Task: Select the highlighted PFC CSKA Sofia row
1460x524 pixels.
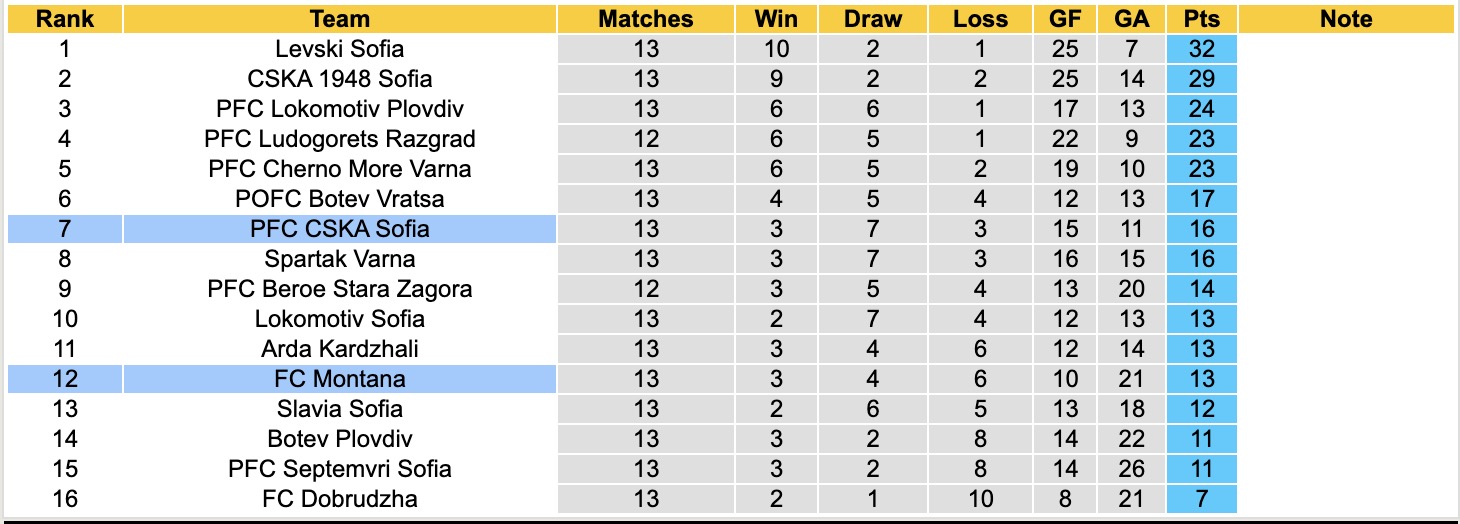Action: click(x=339, y=229)
